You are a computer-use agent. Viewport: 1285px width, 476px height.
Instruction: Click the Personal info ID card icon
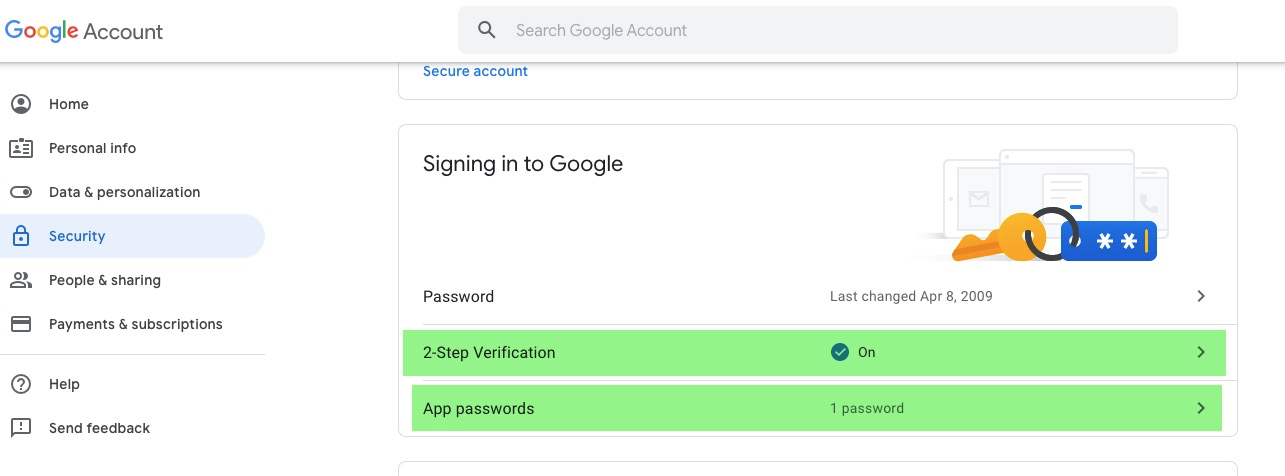click(20, 148)
